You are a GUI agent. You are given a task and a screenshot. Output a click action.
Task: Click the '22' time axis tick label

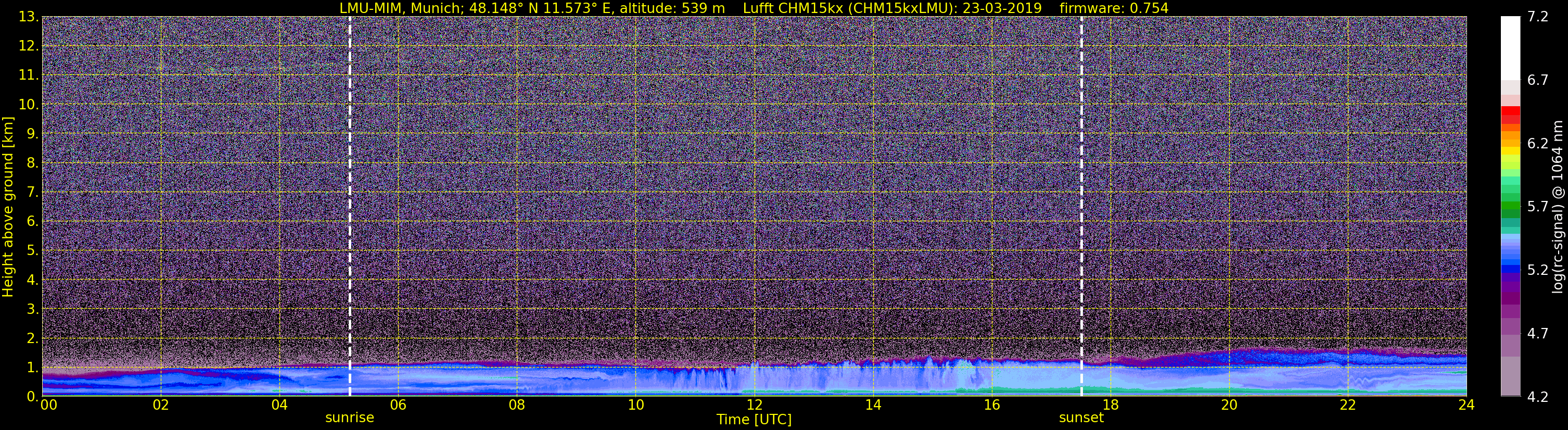point(1348,405)
